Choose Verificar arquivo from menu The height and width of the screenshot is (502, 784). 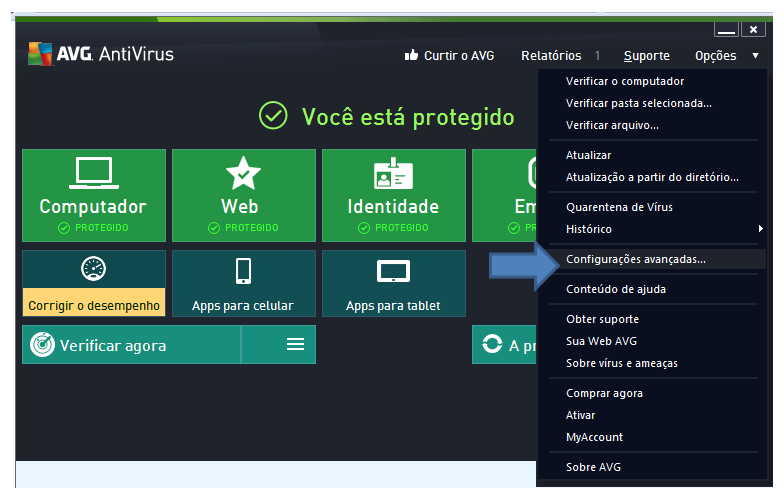[612, 125]
